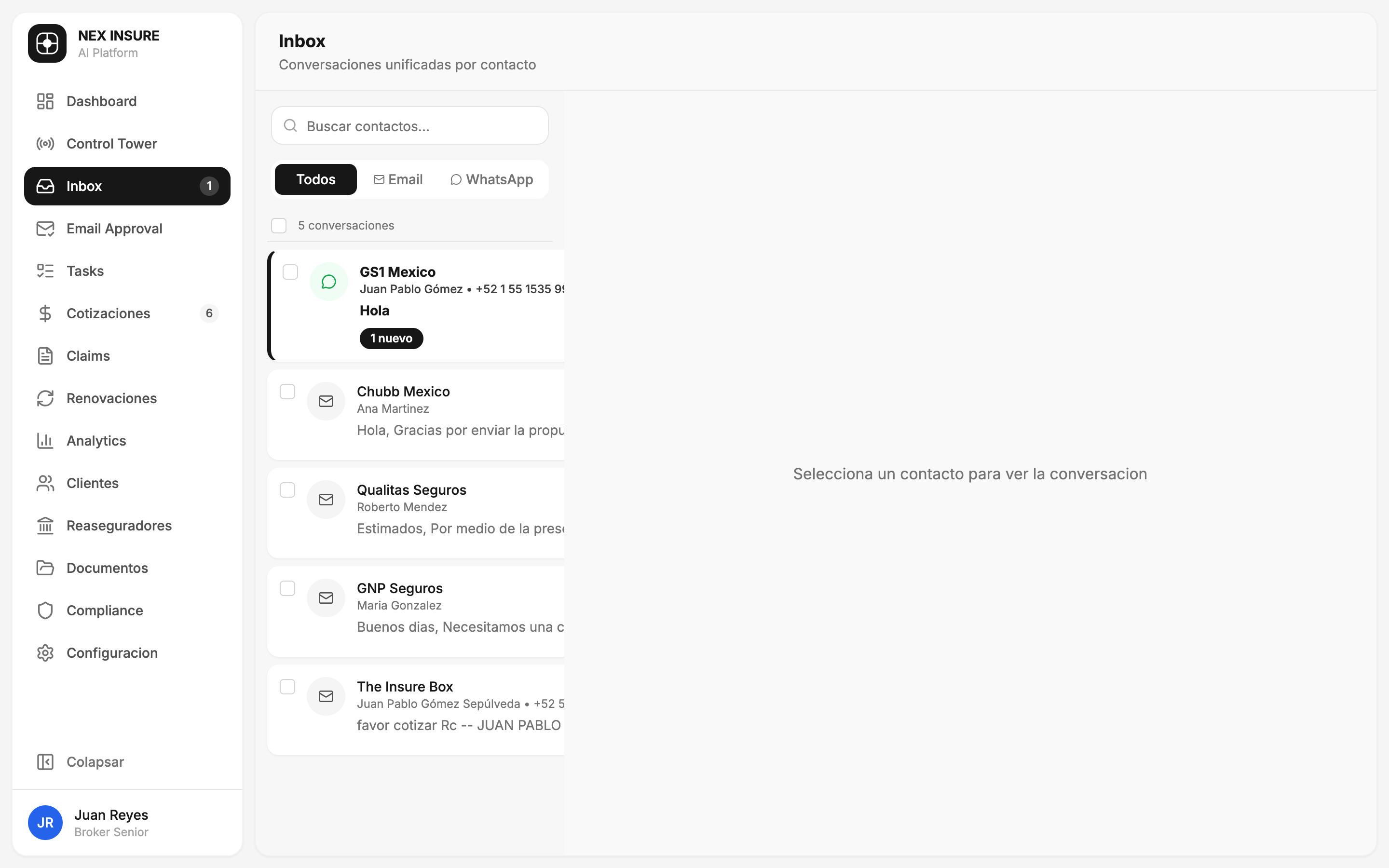Select the Cotizaciones dollar icon
Screen dimensions: 1389x868
click(x=45, y=313)
